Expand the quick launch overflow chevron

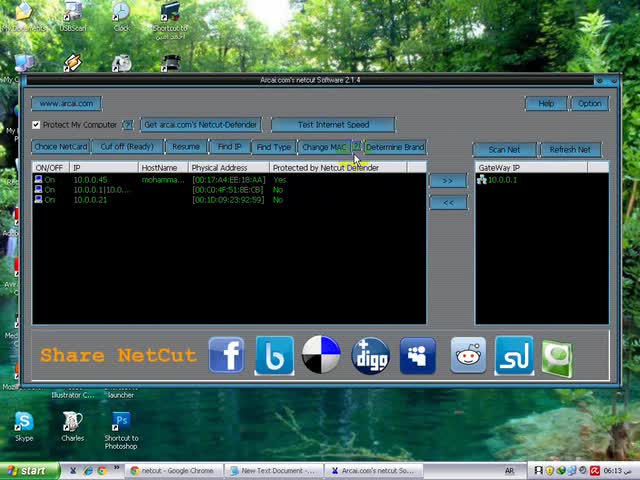pos(116,467)
